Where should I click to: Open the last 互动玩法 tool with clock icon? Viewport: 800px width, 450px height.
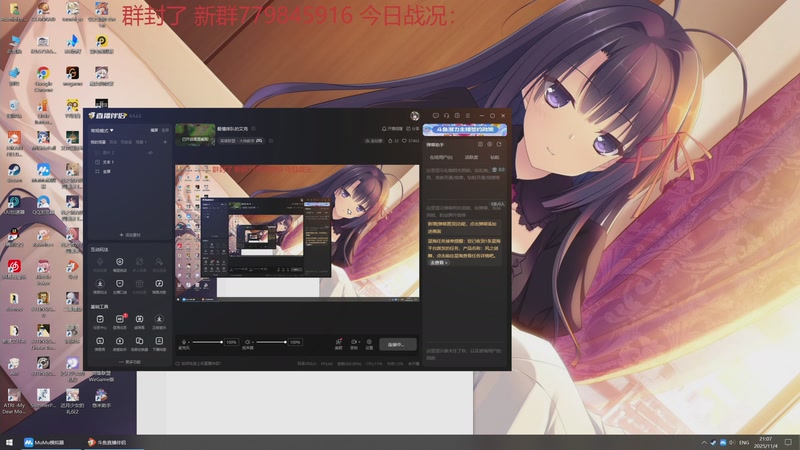(159, 286)
